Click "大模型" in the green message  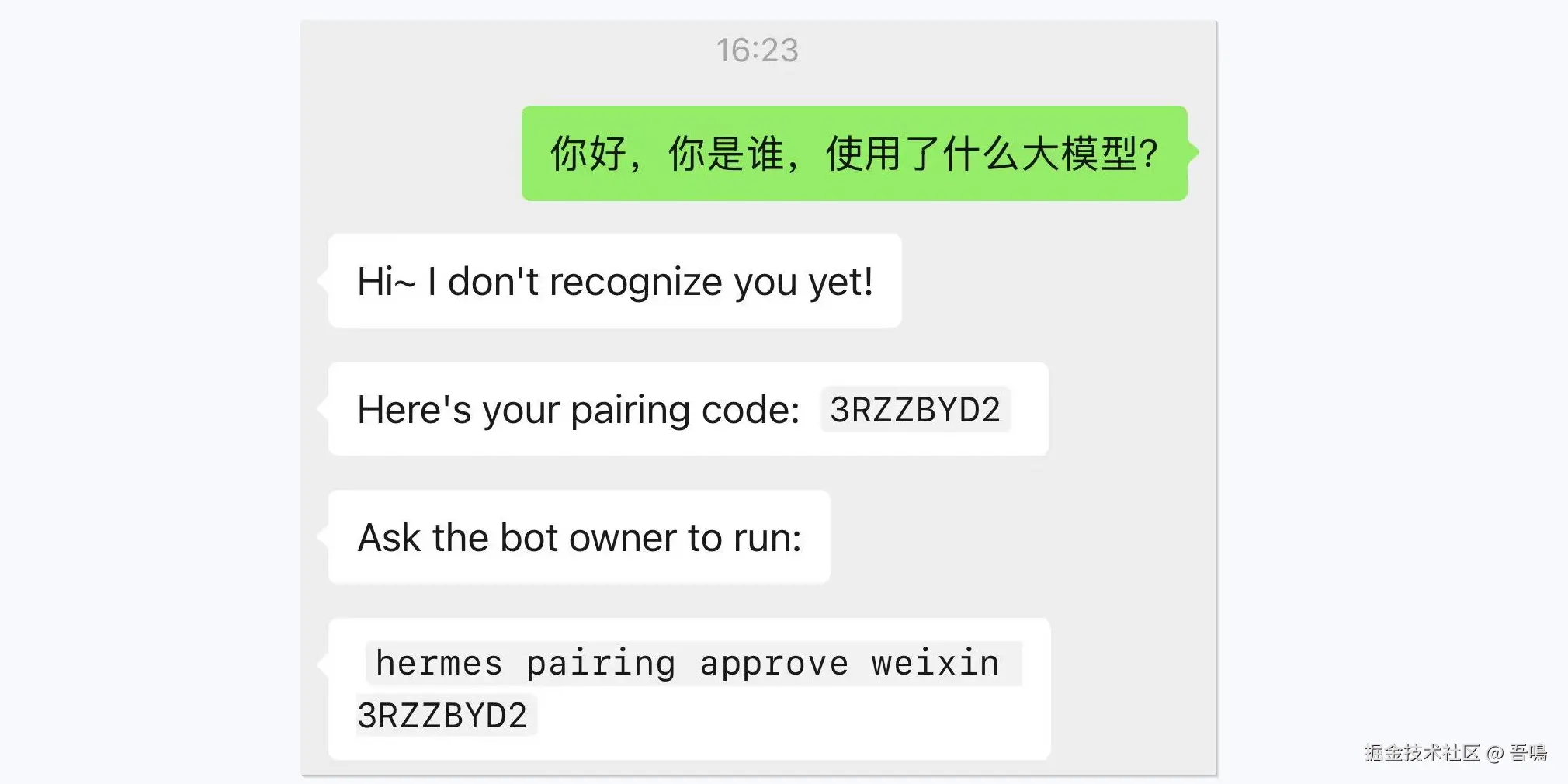pyautogui.click(x=1079, y=153)
